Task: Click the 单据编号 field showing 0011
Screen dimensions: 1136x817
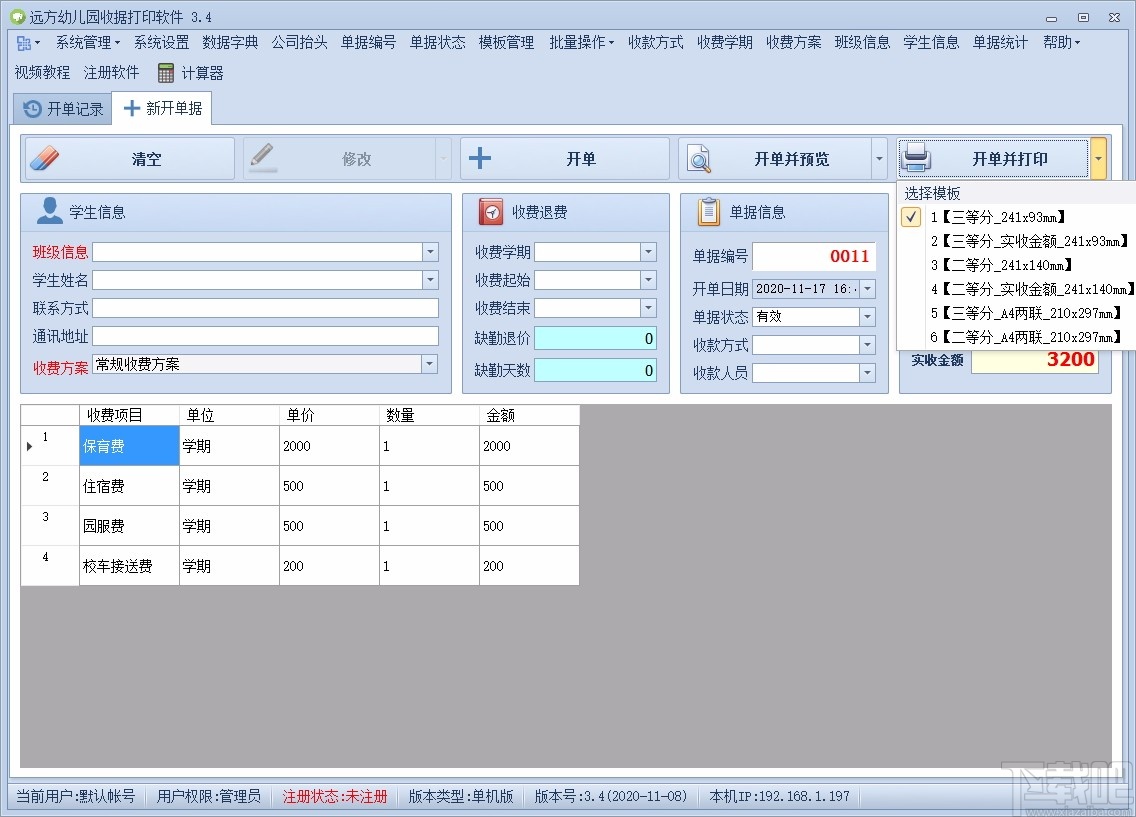Action: tap(814, 256)
